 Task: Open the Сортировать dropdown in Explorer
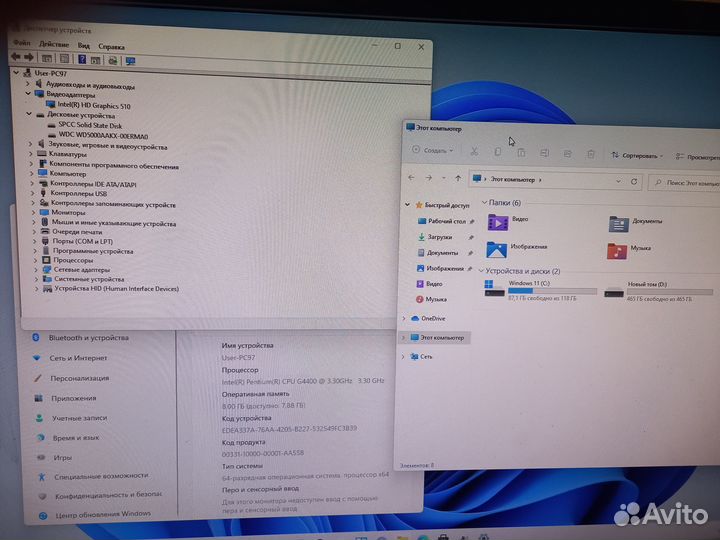pyautogui.click(x=637, y=156)
